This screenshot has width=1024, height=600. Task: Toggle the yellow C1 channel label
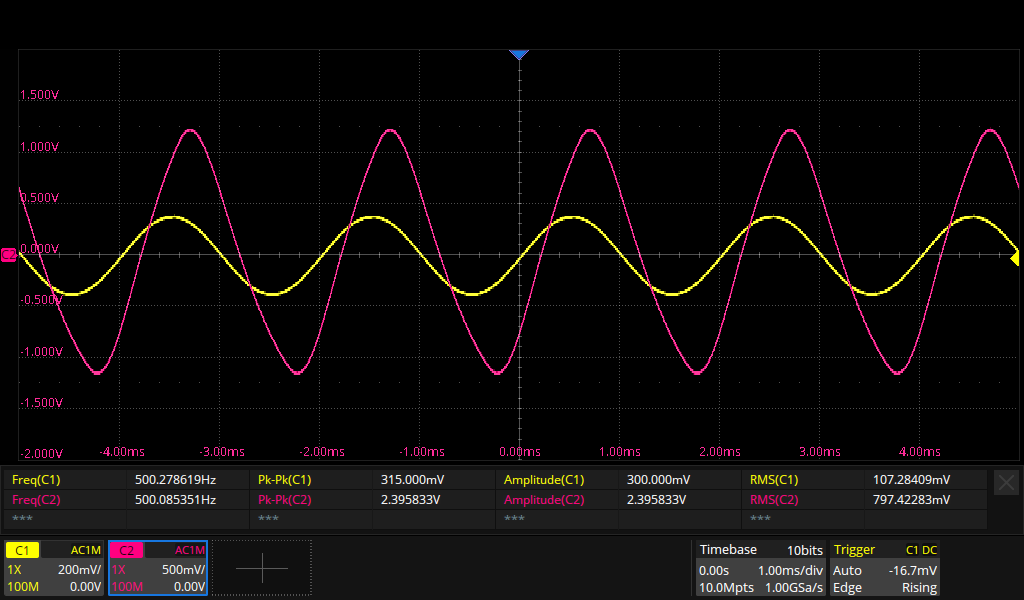24,550
